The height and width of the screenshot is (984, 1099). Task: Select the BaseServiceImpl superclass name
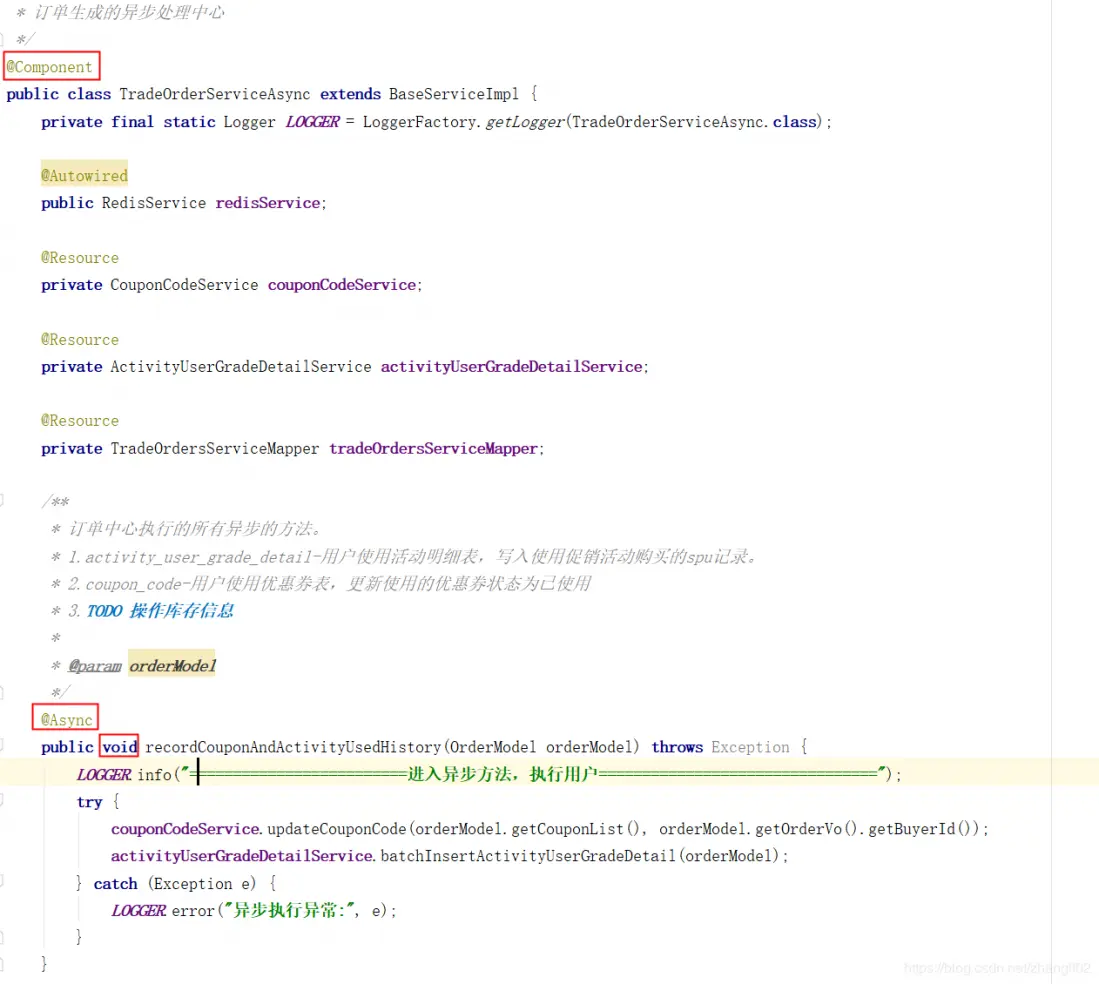(453, 94)
